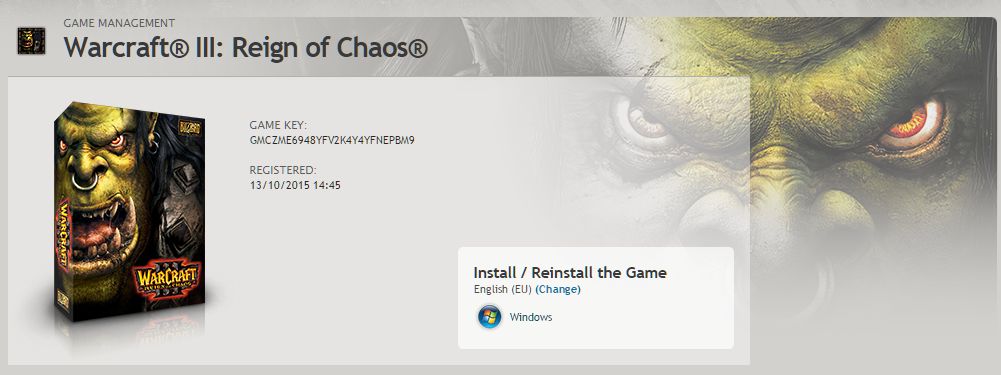Screen dimensions: 1001x375
Task: Click the small Warcraft III icon beside title
Action: pyautogui.click(x=31, y=41)
